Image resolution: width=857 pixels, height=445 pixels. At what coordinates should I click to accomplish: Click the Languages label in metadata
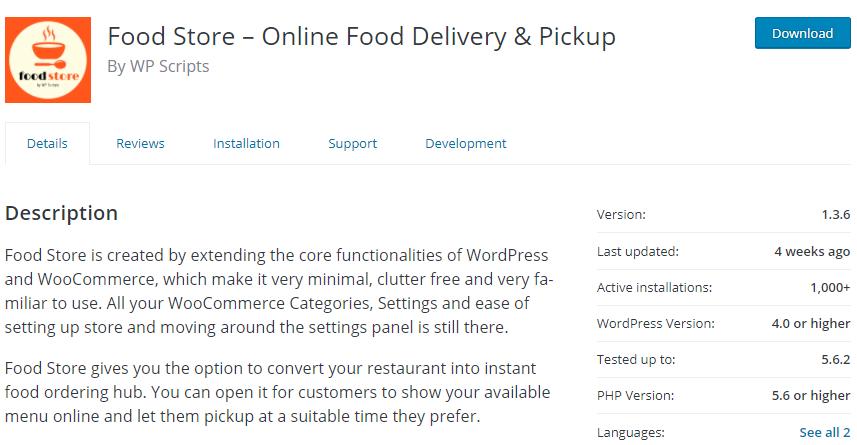pyautogui.click(x=628, y=432)
